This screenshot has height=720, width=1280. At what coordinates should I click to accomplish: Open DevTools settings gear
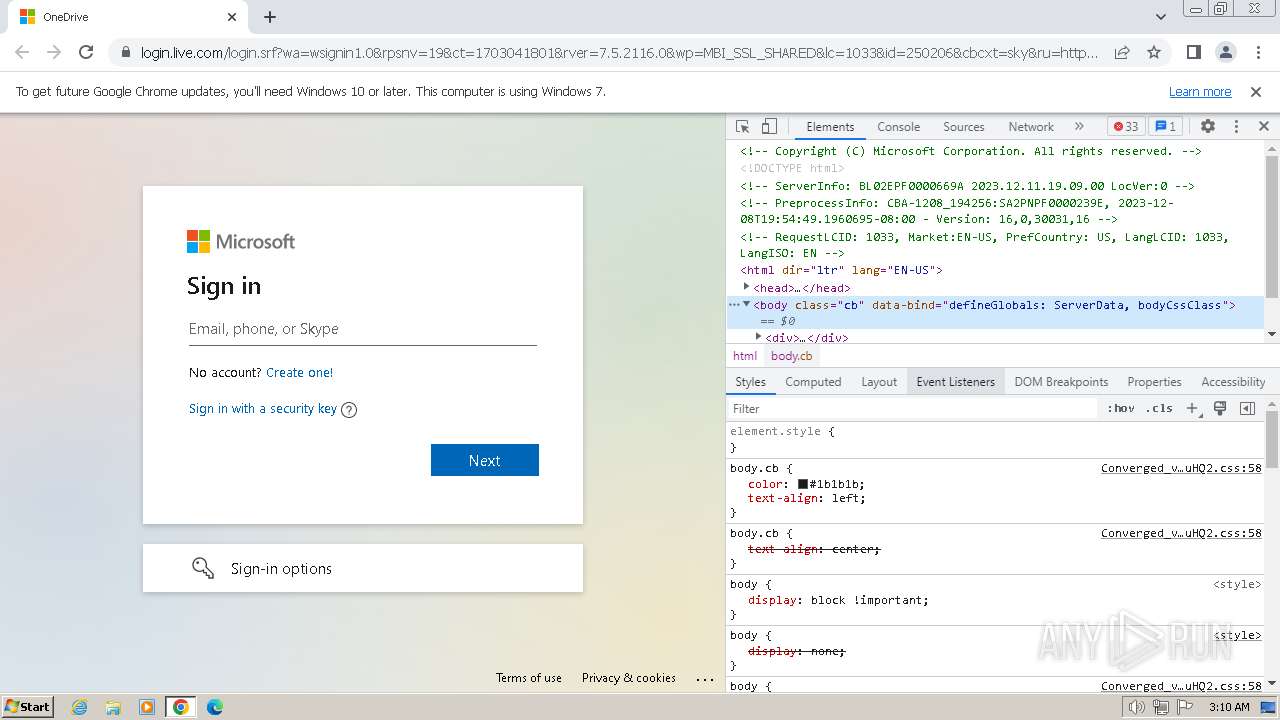pyautogui.click(x=1208, y=127)
